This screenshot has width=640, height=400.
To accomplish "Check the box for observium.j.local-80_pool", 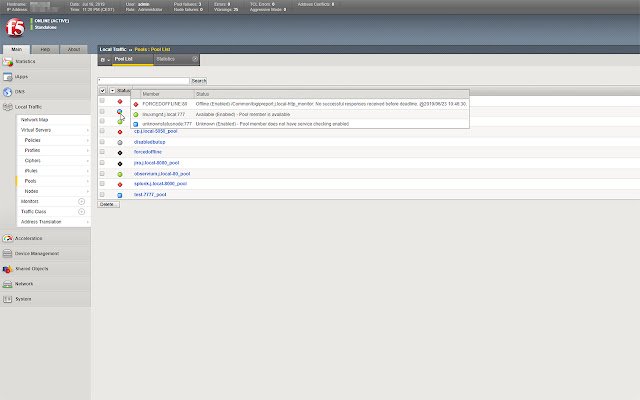I will [x=102, y=173].
